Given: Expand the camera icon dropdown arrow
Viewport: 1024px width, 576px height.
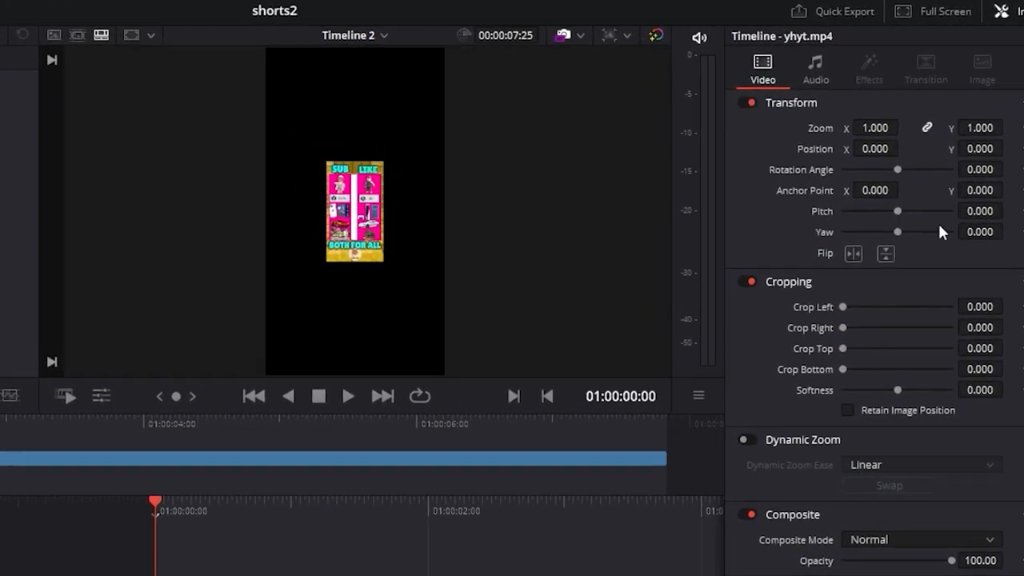Looking at the screenshot, I should click(581, 35).
